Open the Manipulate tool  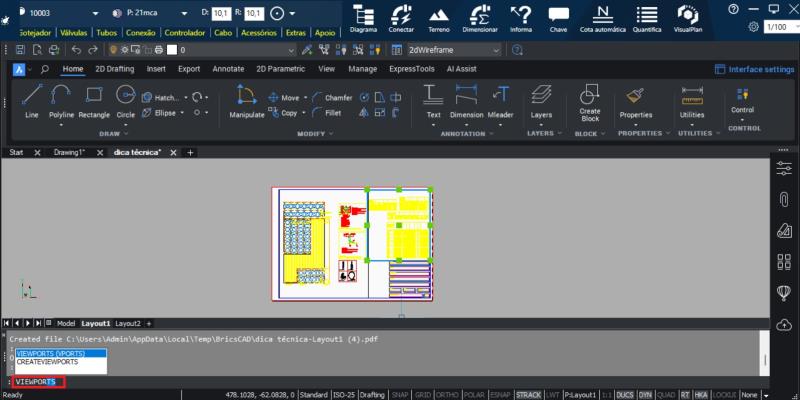(x=246, y=100)
